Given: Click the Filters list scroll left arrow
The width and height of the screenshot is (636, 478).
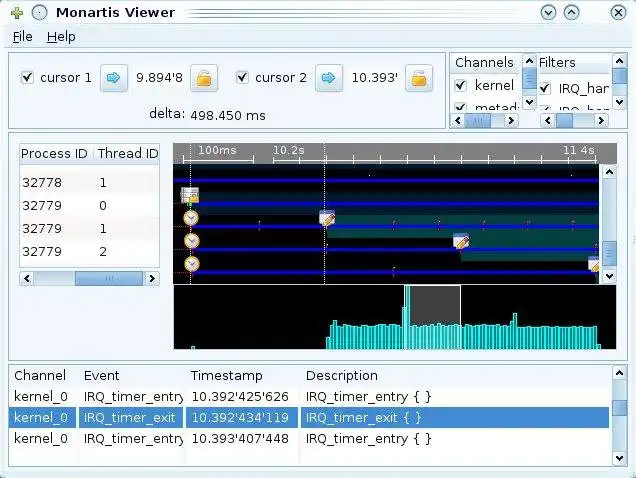Looking at the screenshot, I should tap(548, 121).
